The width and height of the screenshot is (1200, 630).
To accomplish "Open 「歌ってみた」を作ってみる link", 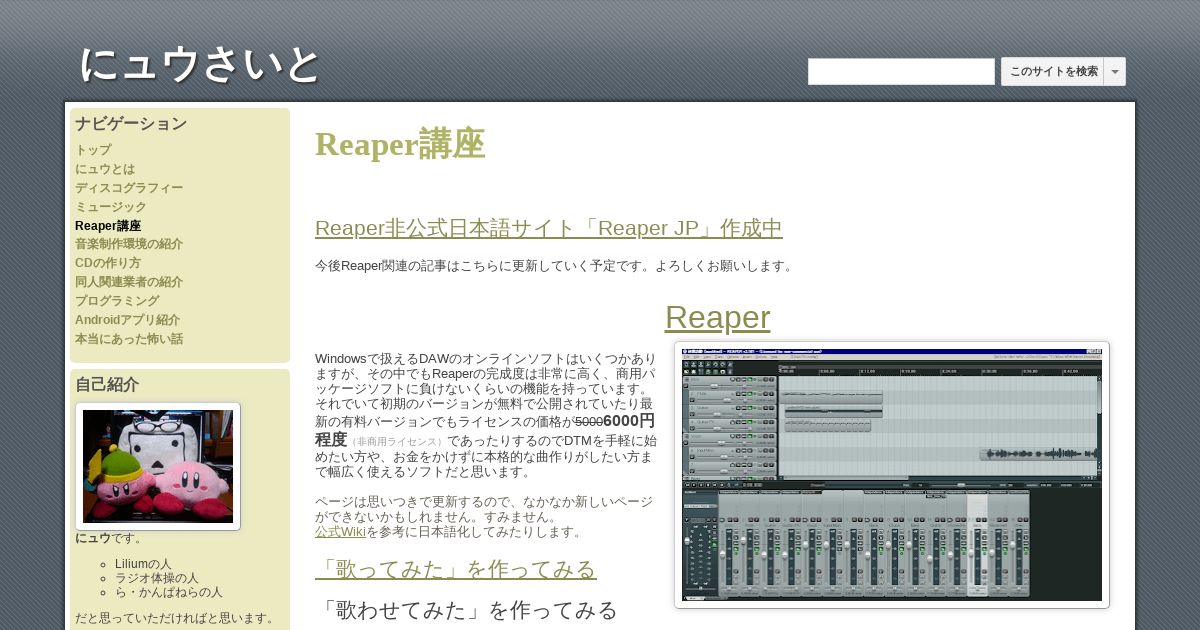I will click(x=456, y=569).
